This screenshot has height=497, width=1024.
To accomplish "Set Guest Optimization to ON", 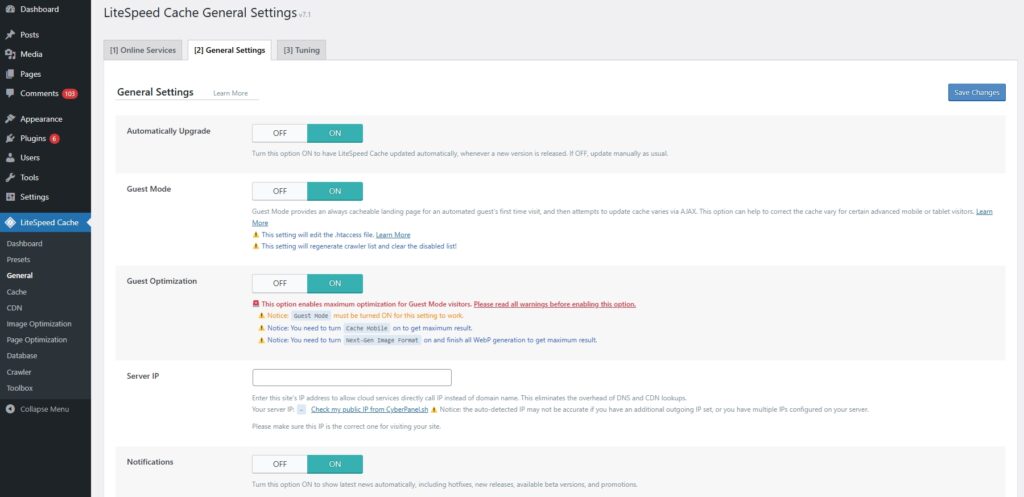I will click(x=335, y=283).
